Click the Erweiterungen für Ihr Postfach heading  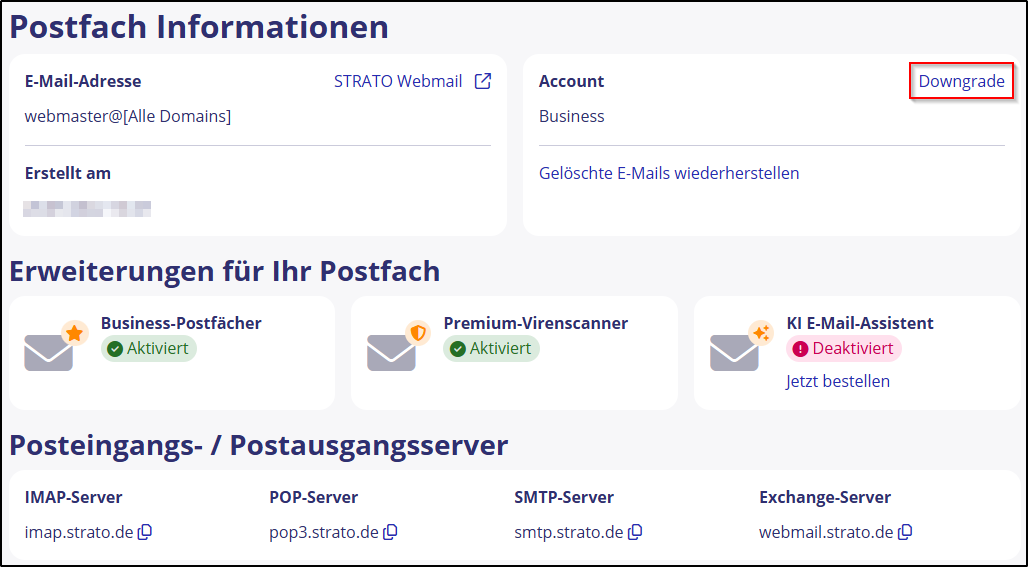coord(224,271)
